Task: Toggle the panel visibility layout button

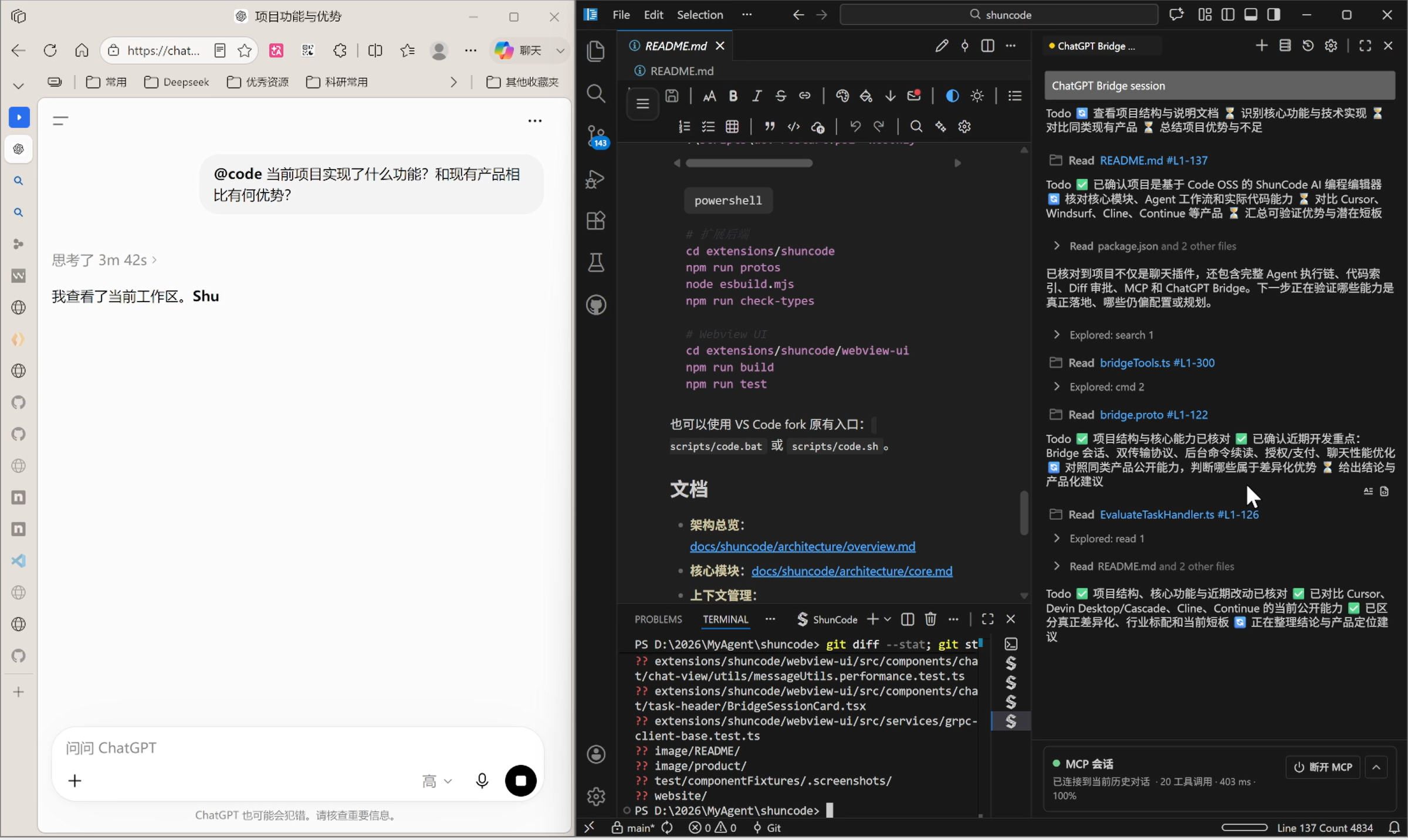Action: (x=1251, y=15)
